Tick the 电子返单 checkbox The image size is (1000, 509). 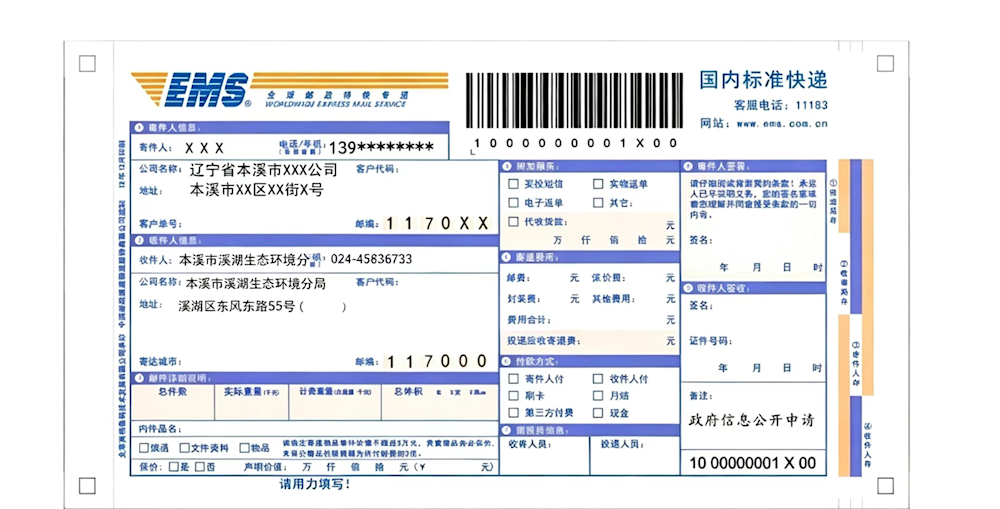(x=513, y=203)
